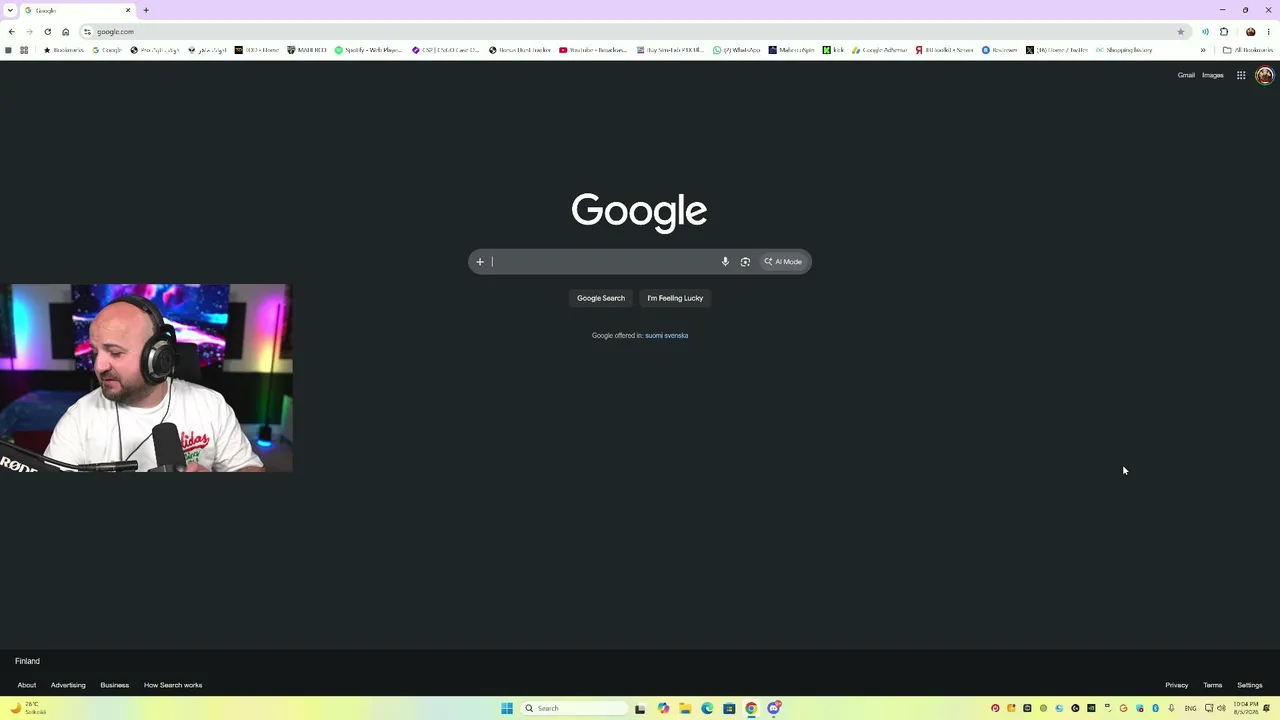Open the WhatsApp bookmark
Screen dimensions: 1280x720
coord(737,50)
